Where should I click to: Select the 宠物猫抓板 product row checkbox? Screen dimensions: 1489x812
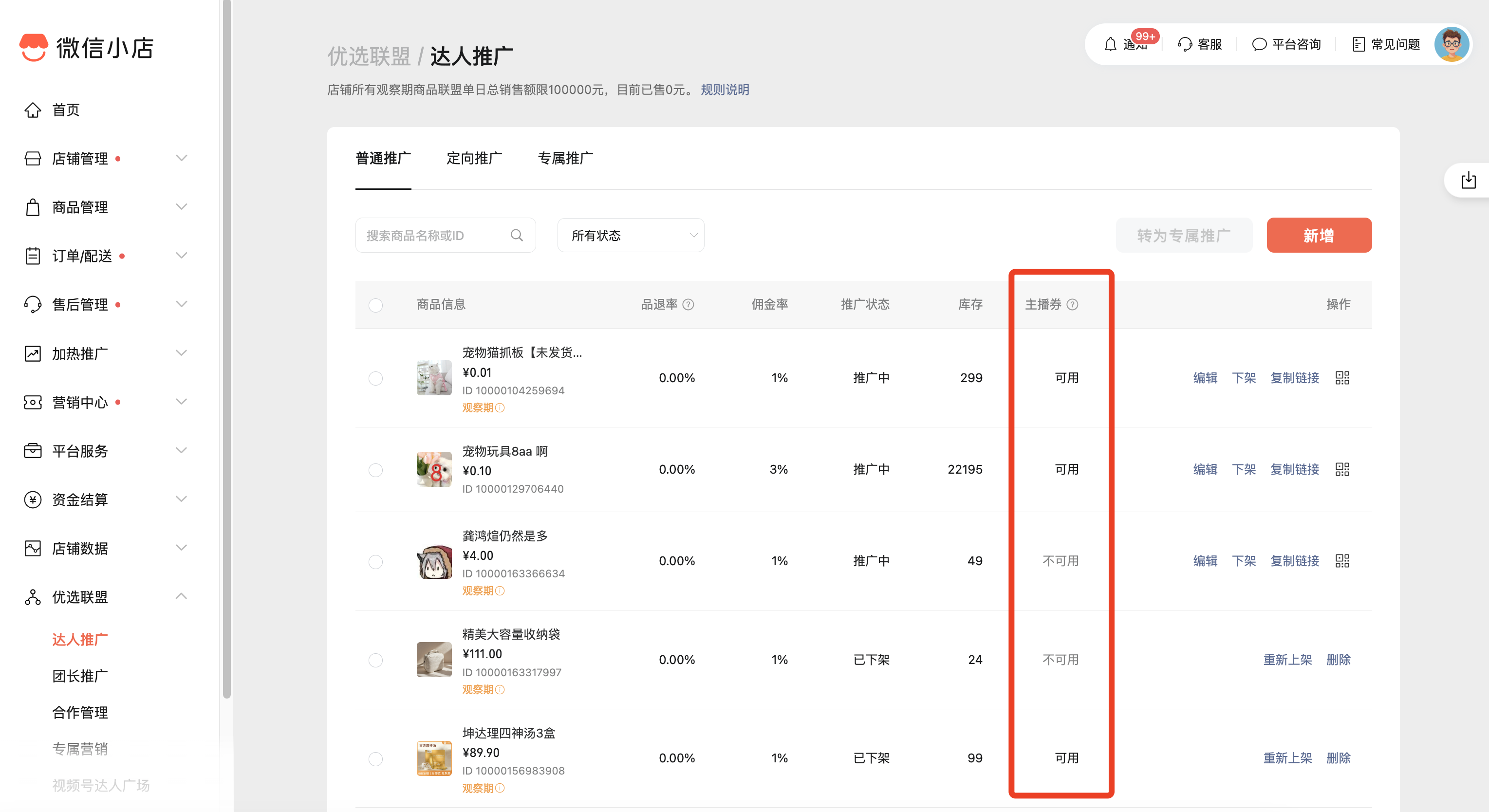[376, 379]
